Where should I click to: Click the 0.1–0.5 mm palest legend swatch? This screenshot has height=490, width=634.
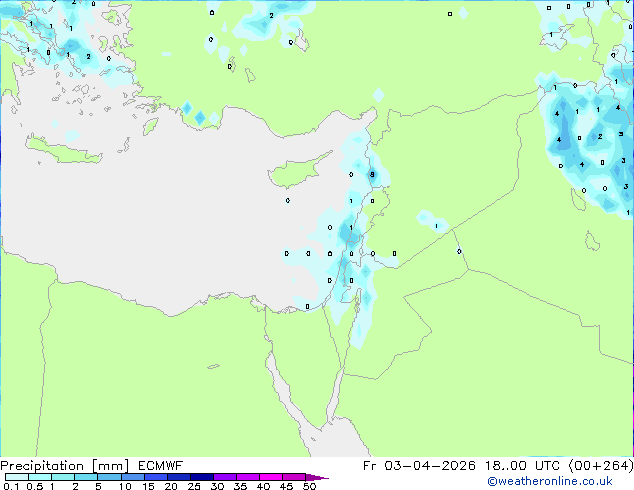coord(17,477)
